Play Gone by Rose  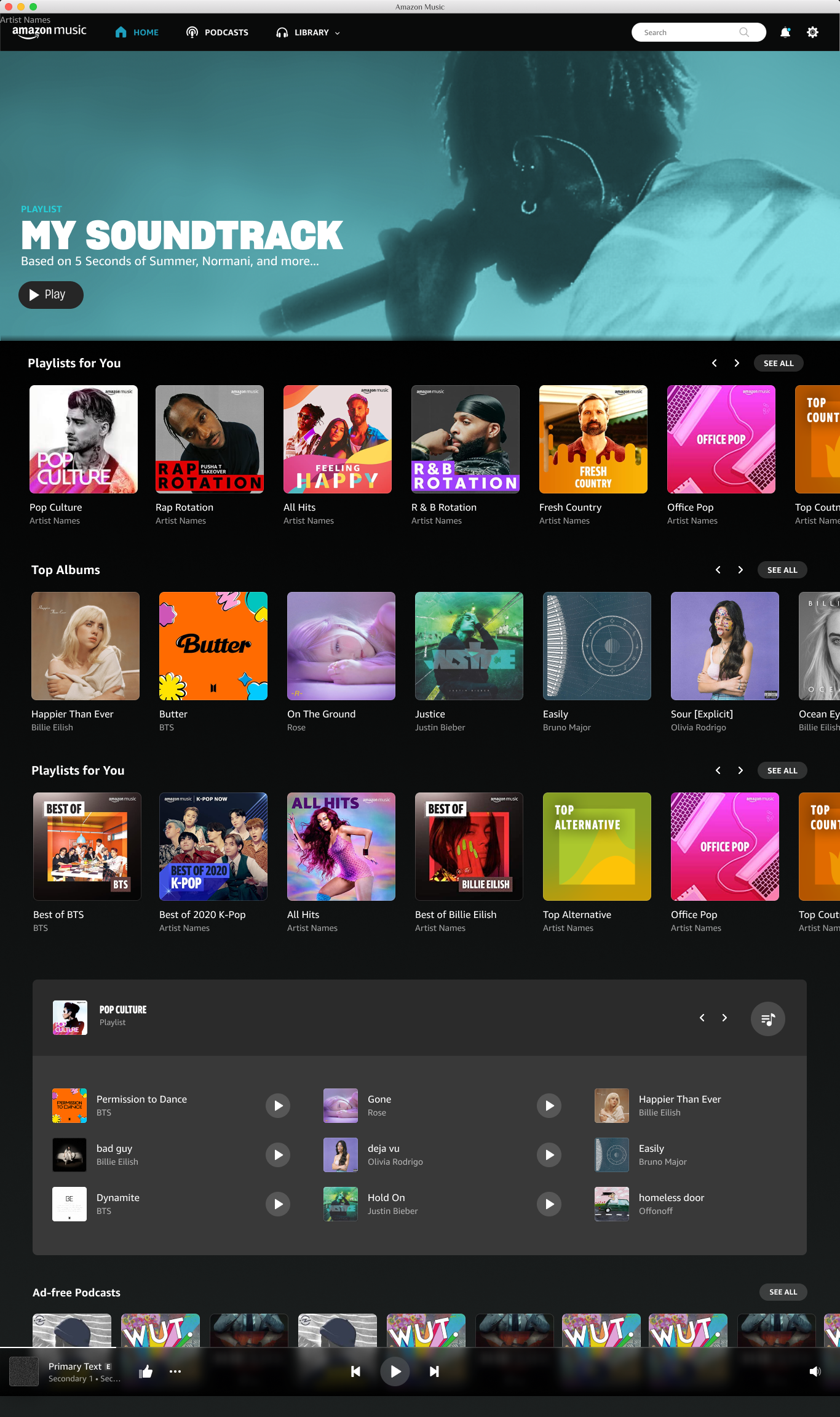click(x=549, y=1106)
